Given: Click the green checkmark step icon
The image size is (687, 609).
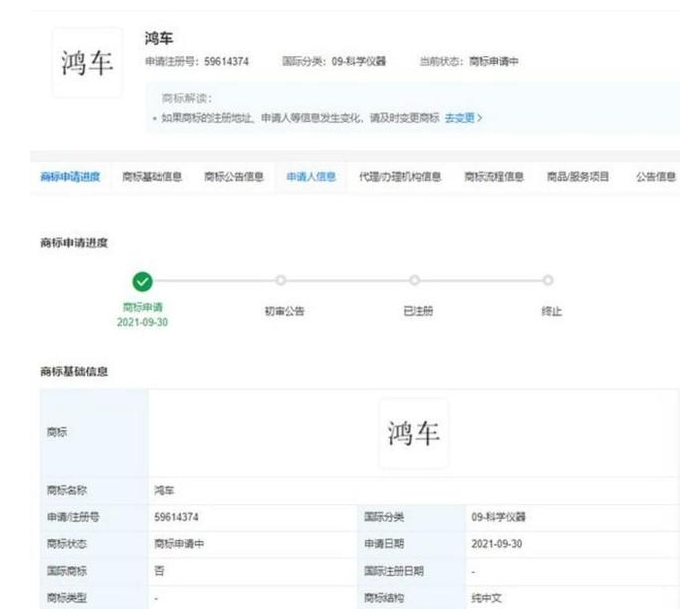Looking at the screenshot, I should click(142, 281).
